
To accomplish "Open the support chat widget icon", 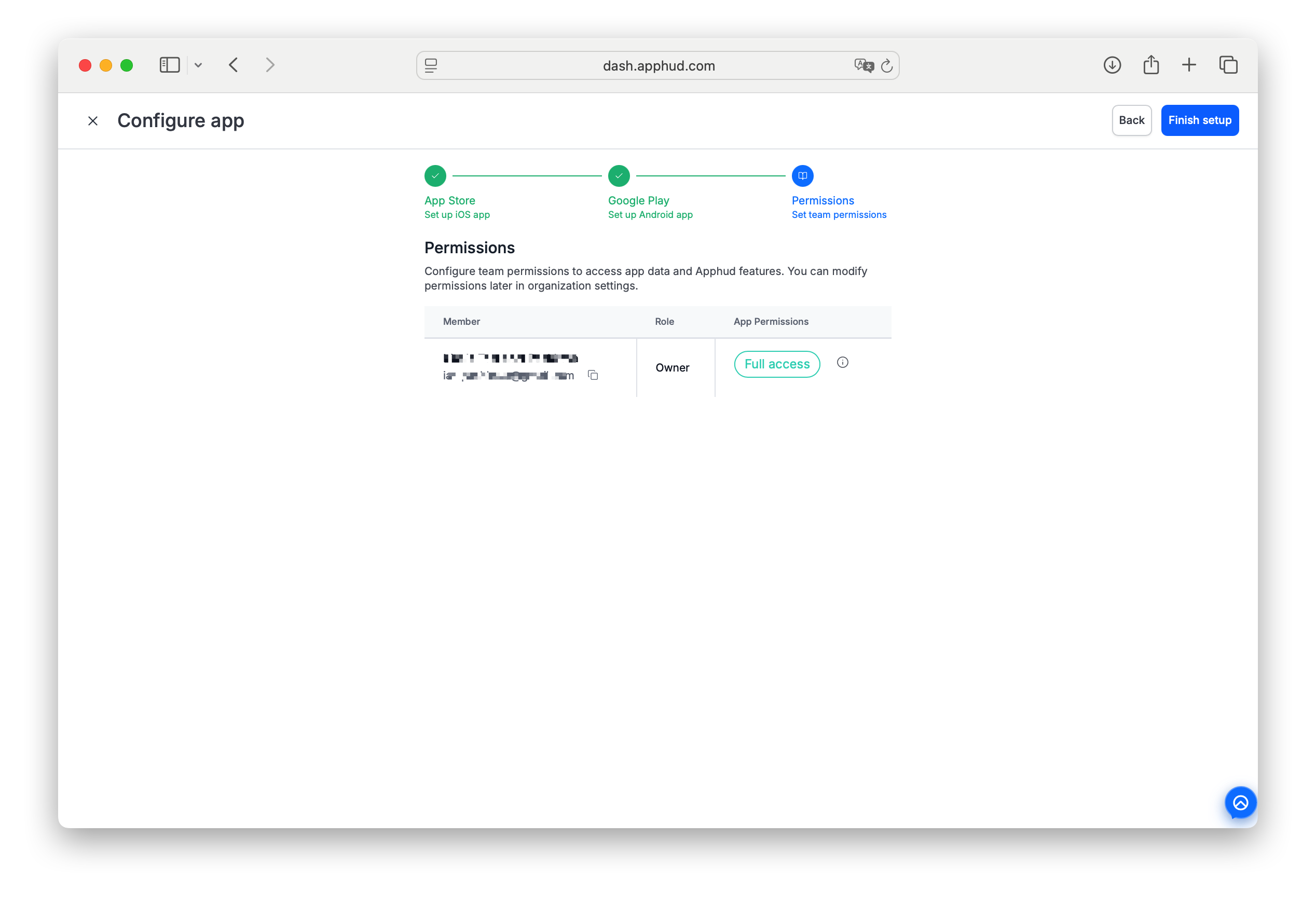I will tap(1240, 802).
